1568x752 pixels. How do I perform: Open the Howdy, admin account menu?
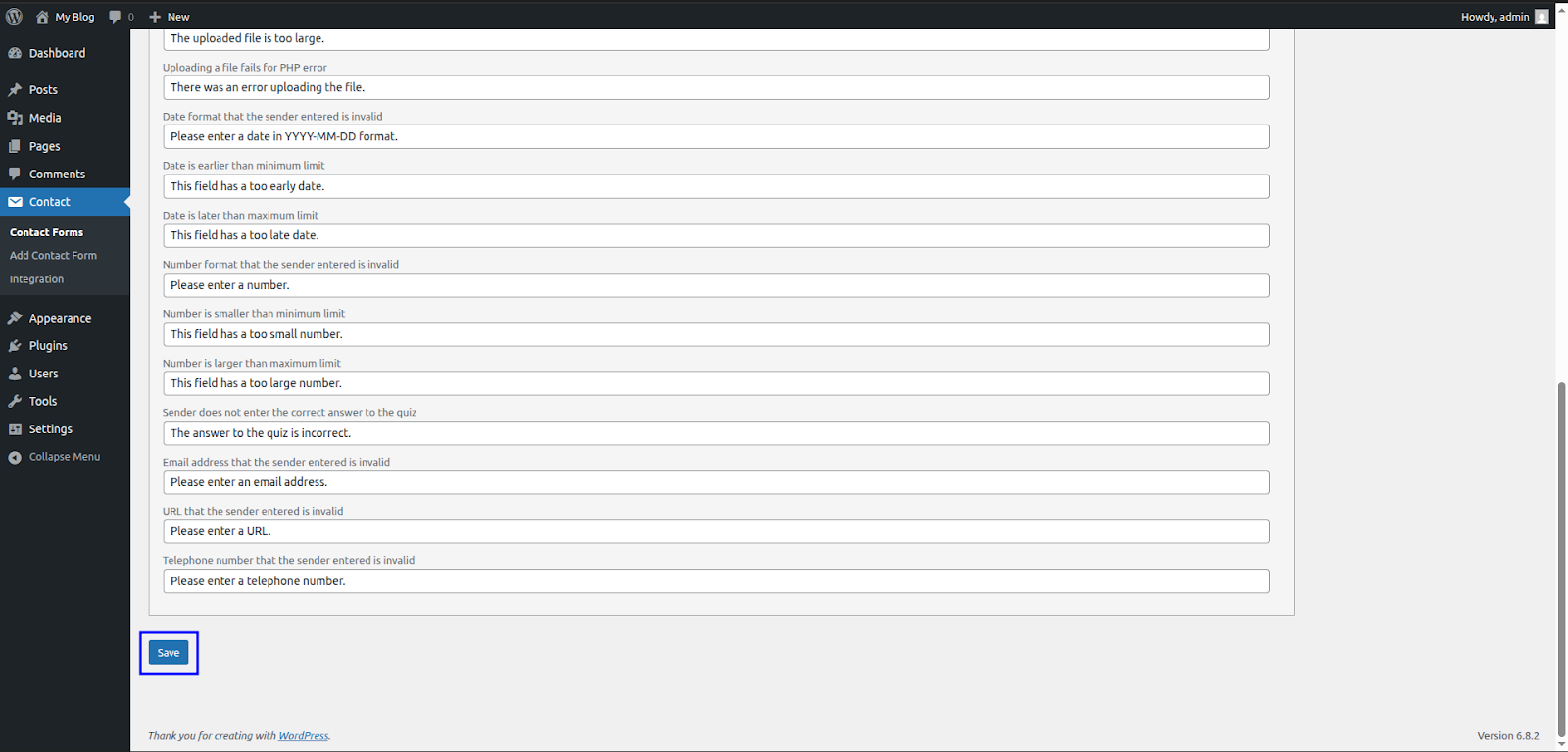(1494, 17)
